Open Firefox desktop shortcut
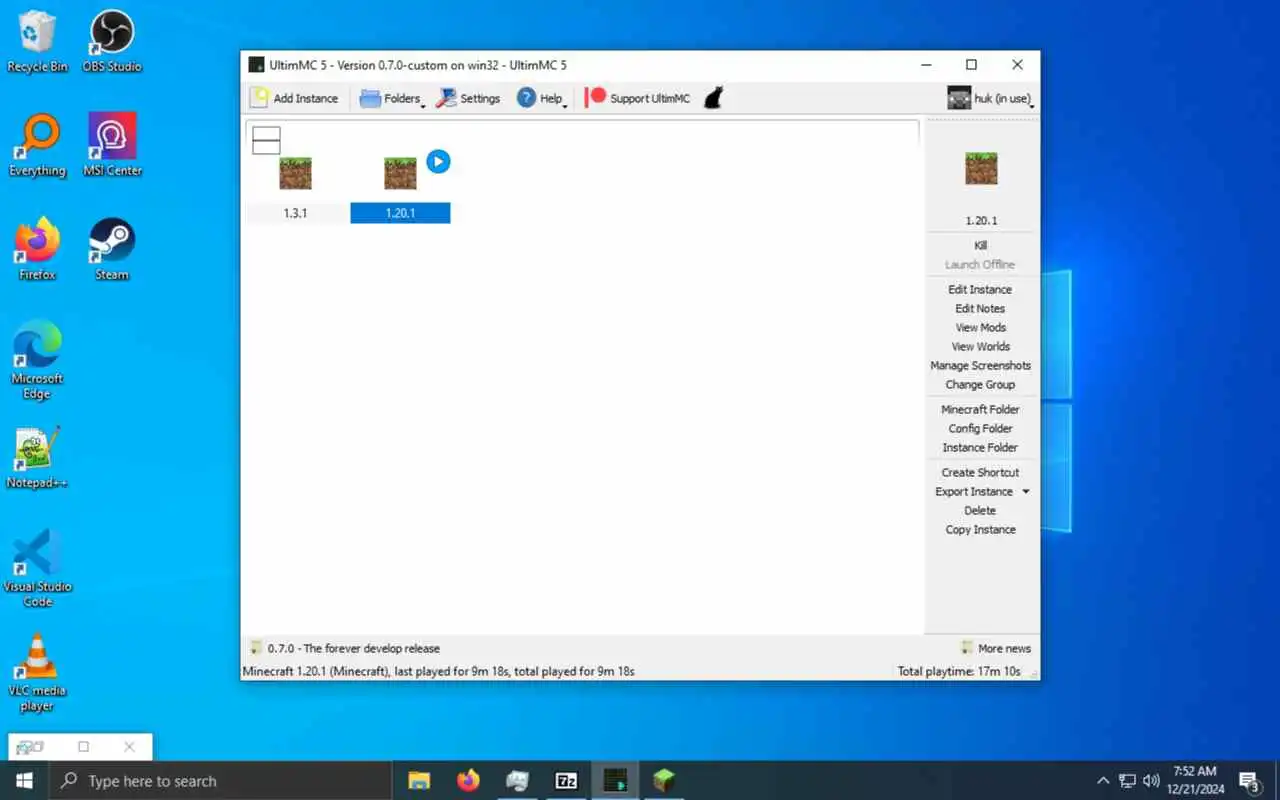The width and height of the screenshot is (1280, 800). tap(37, 250)
